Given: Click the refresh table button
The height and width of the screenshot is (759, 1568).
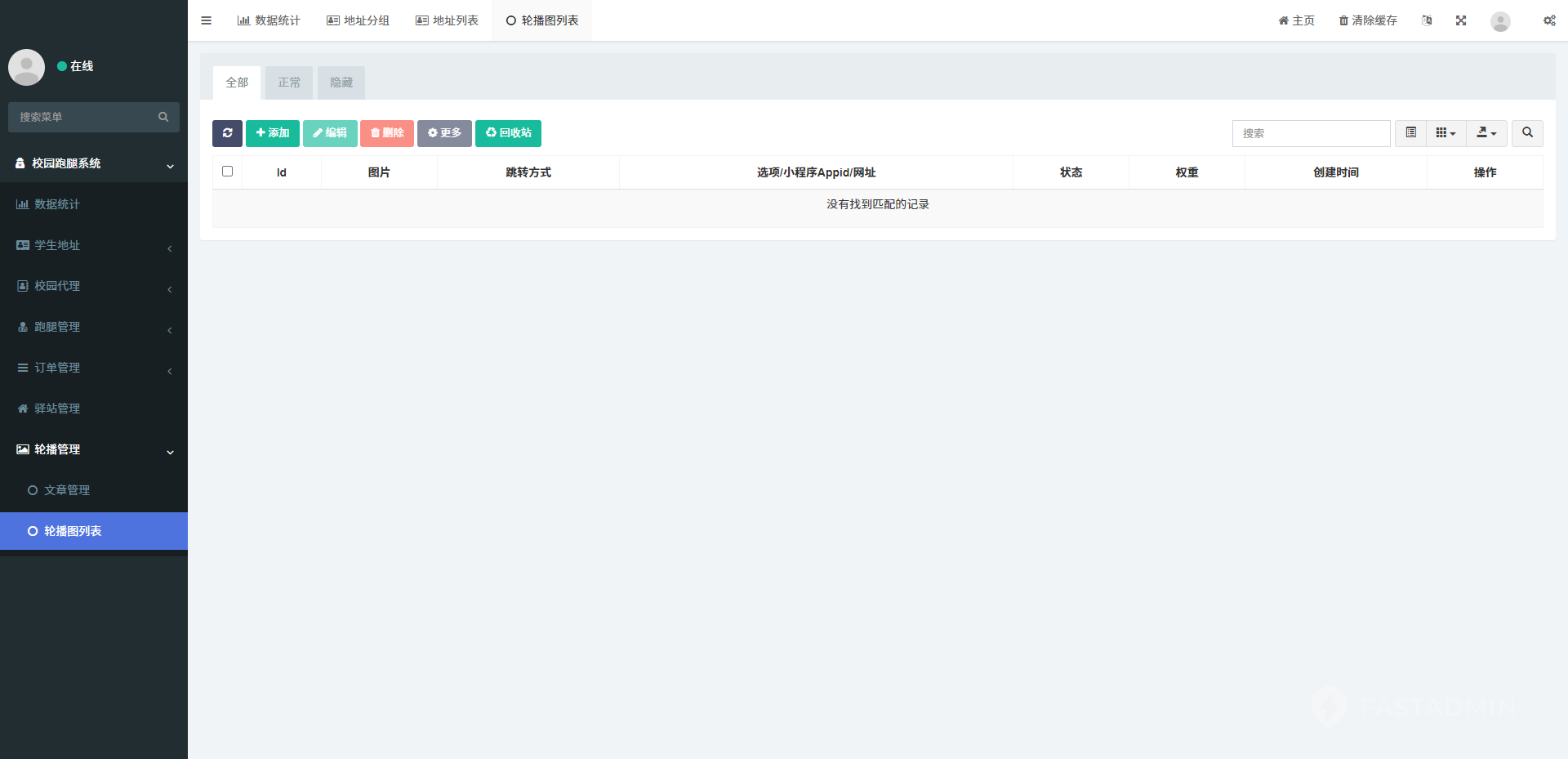Looking at the screenshot, I should point(227,133).
